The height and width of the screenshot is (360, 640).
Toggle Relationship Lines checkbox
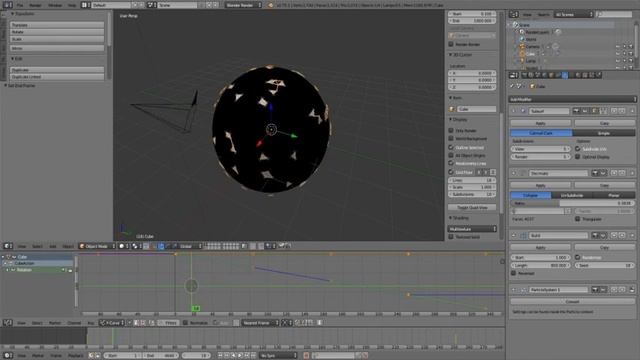pos(451,164)
